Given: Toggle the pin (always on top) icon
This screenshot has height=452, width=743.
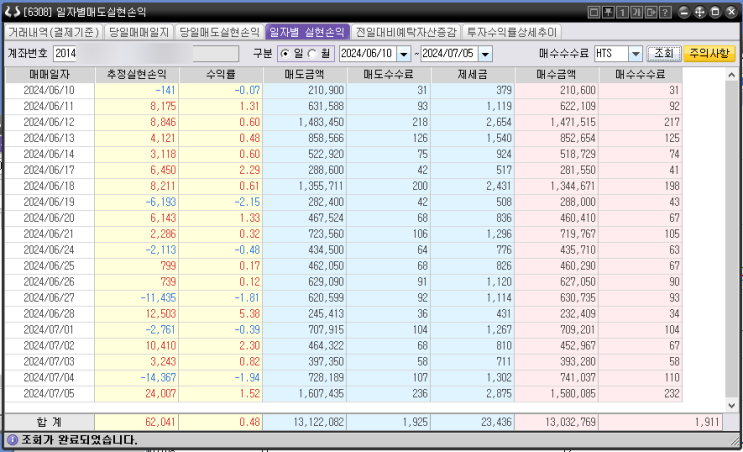Looking at the screenshot, I should pyautogui.click(x=608, y=12).
